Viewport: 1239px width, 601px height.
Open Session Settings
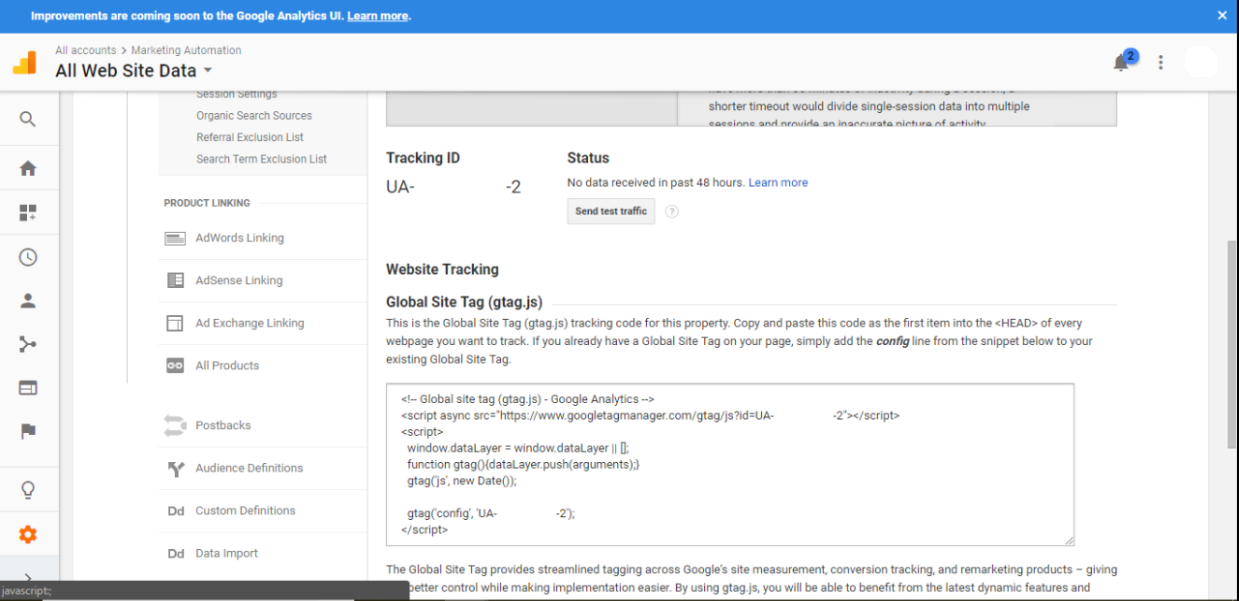237,94
